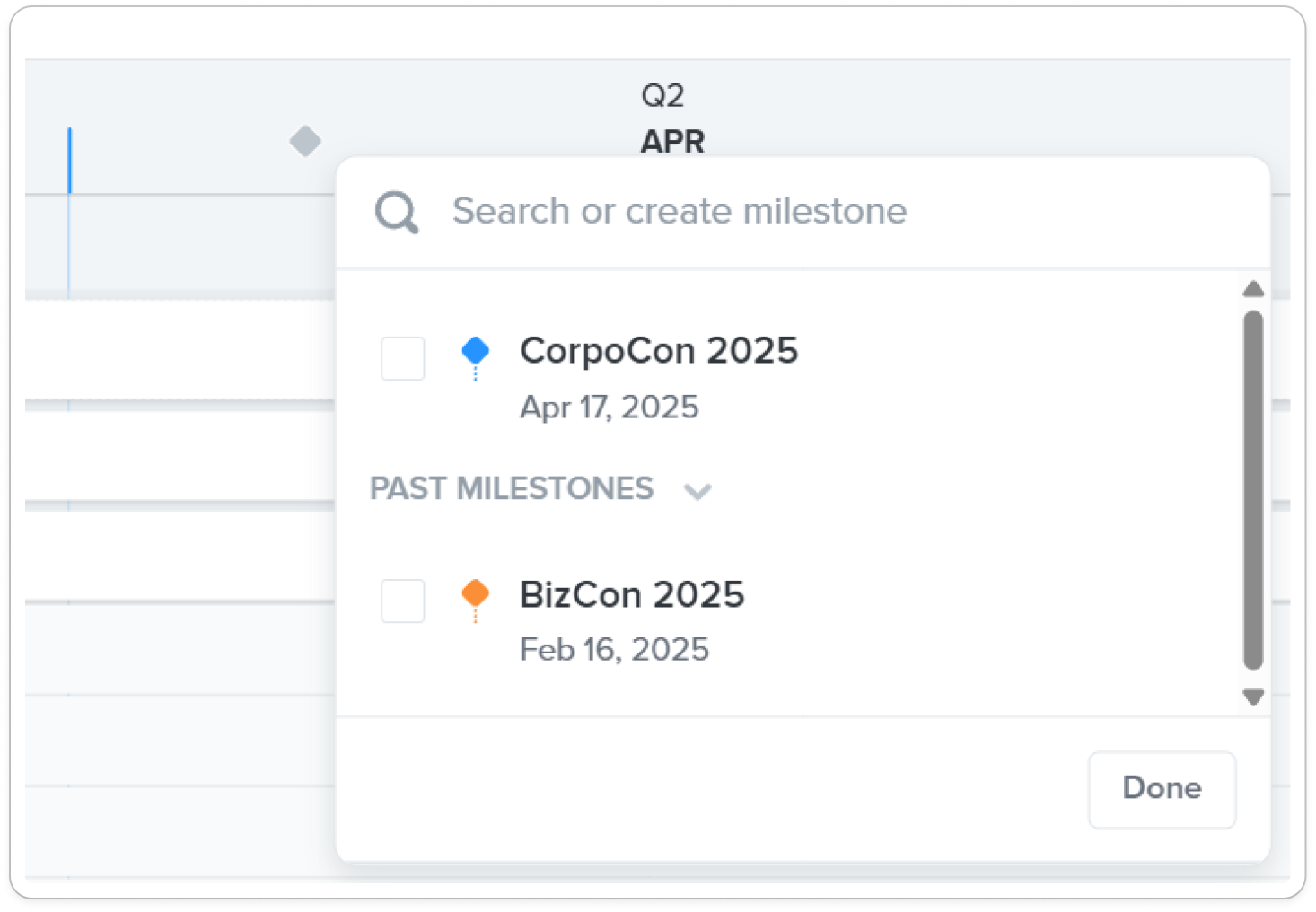Click the milestone list scrollbar thumb
The image size is (1316, 912).
point(1253,490)
